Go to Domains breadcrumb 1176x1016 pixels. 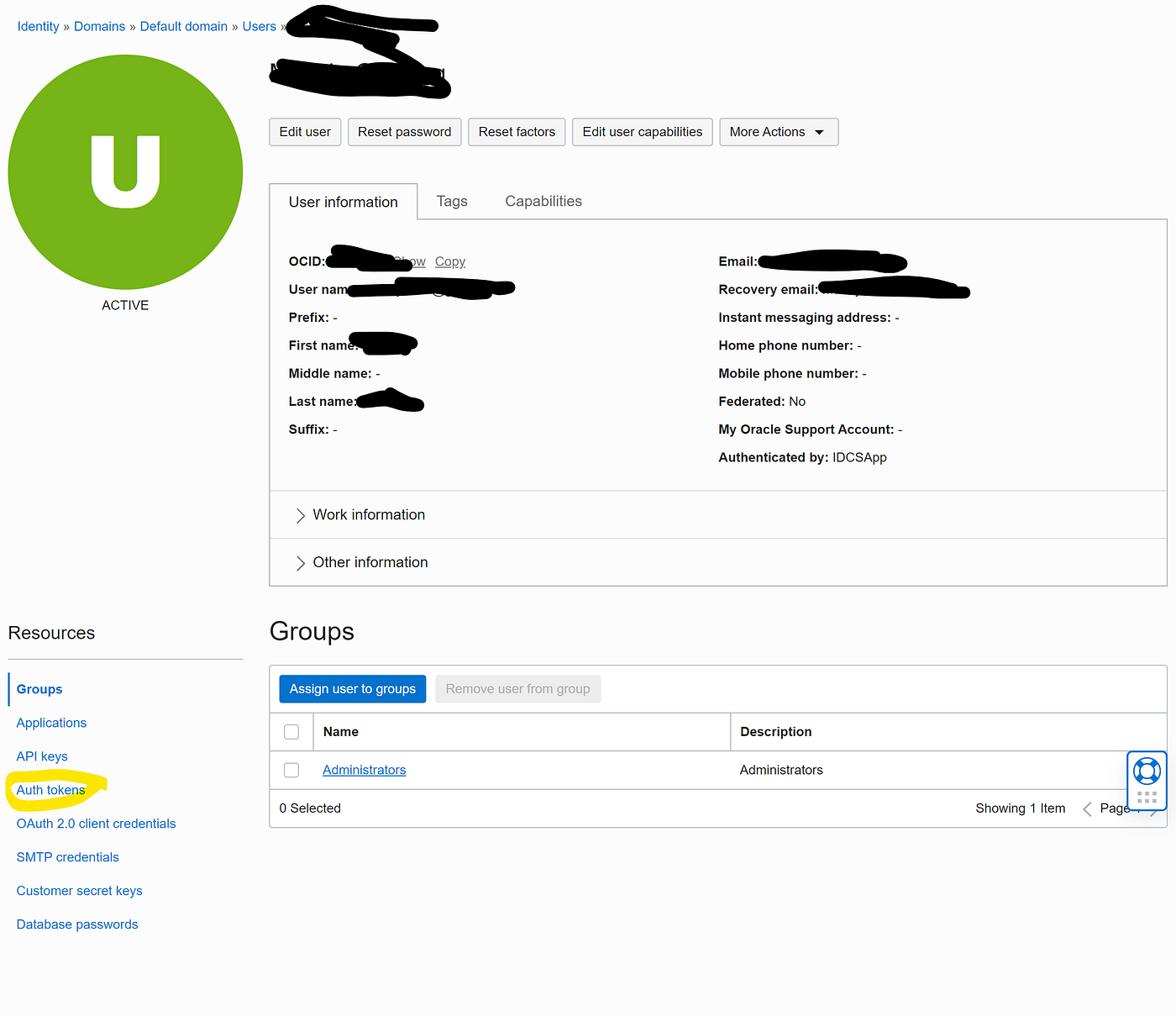(x=99, y=26)
